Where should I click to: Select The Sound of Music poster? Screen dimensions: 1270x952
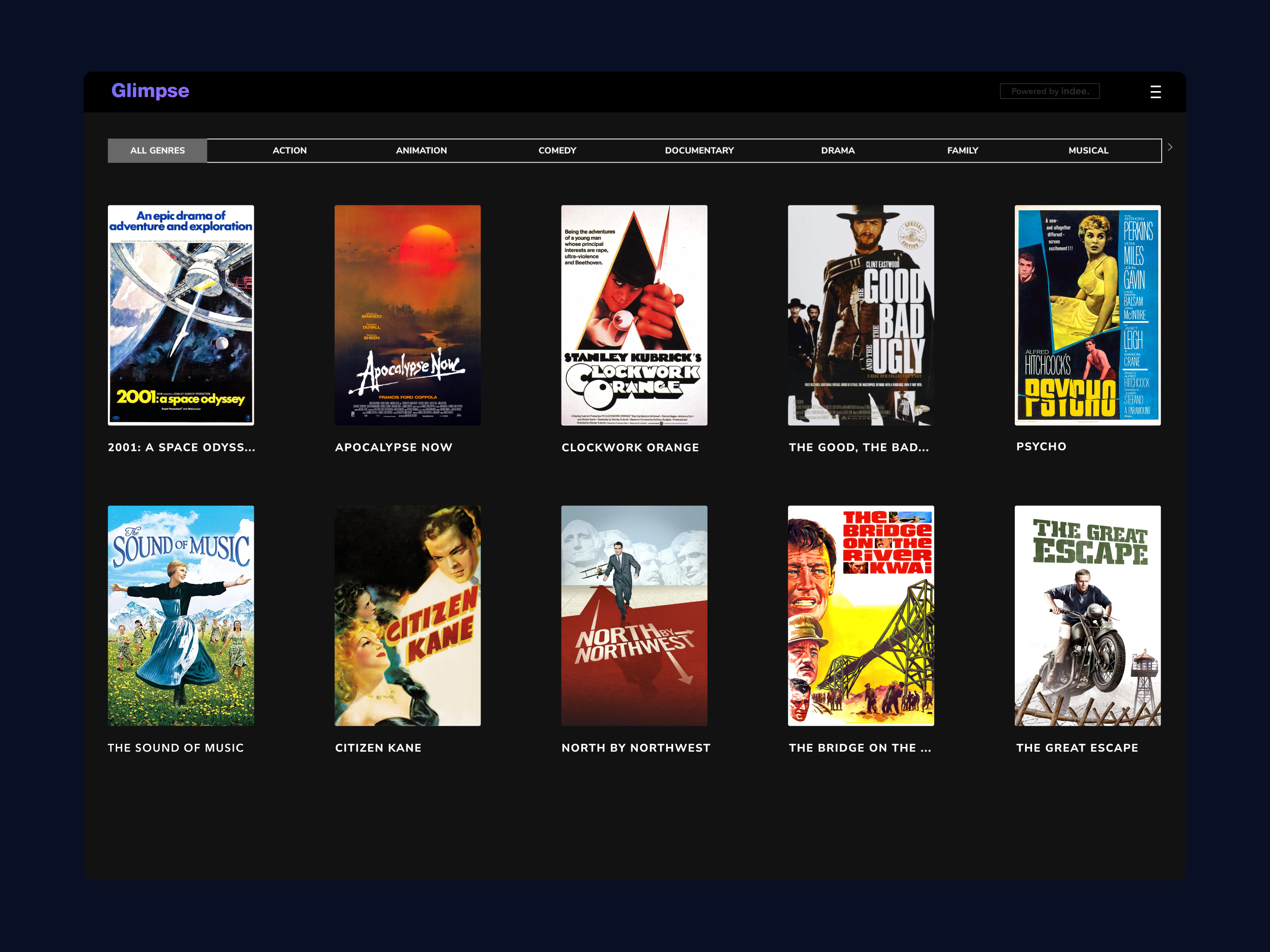[181, 615]
